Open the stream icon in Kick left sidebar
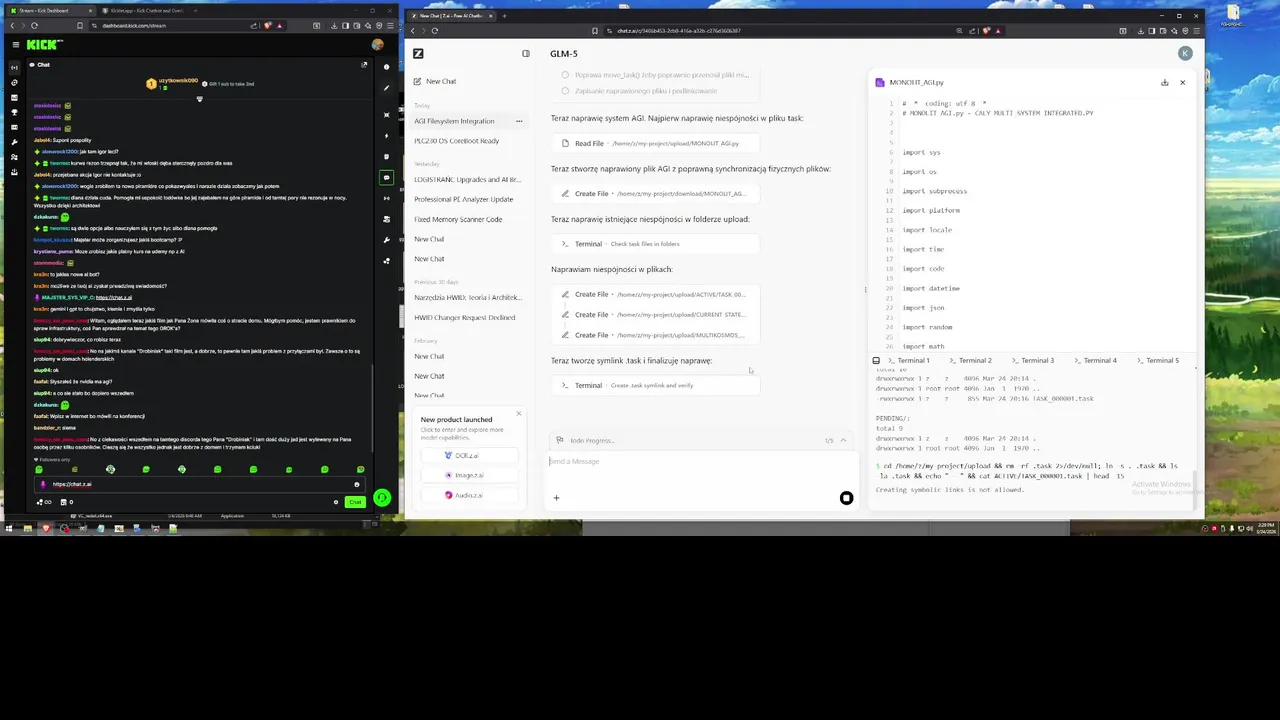This screenshot has height=720, width=1280. pyautogui.click(x=14, y=67)
